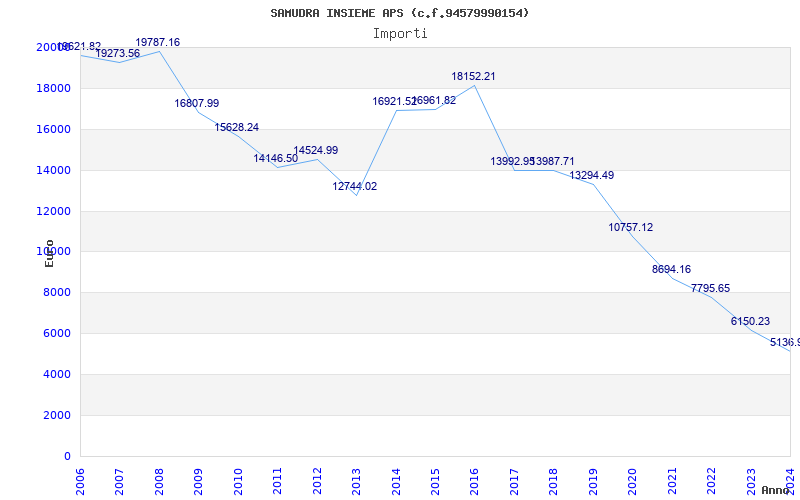Click the 2023 x-axis year label
This screenshot has width=800, height=500.
[751, 481]
